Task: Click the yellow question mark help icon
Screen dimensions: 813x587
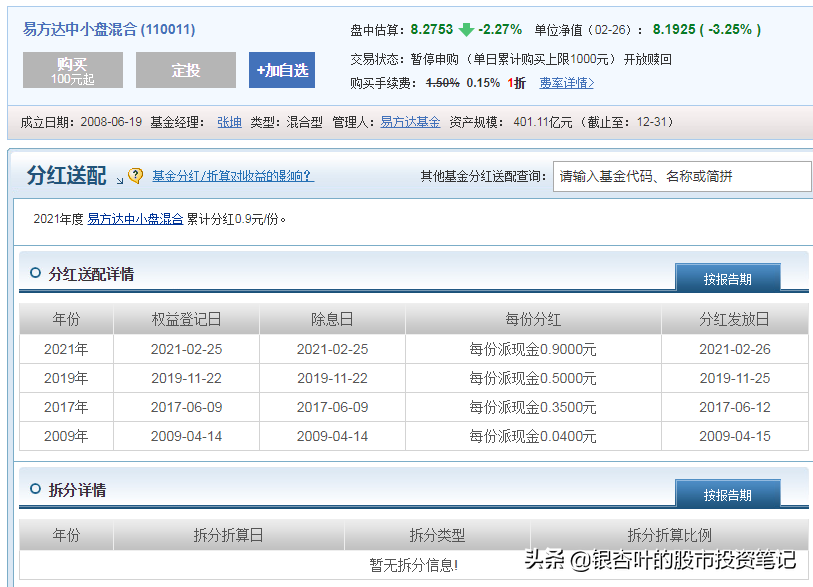Action: (x=135, y=176)
